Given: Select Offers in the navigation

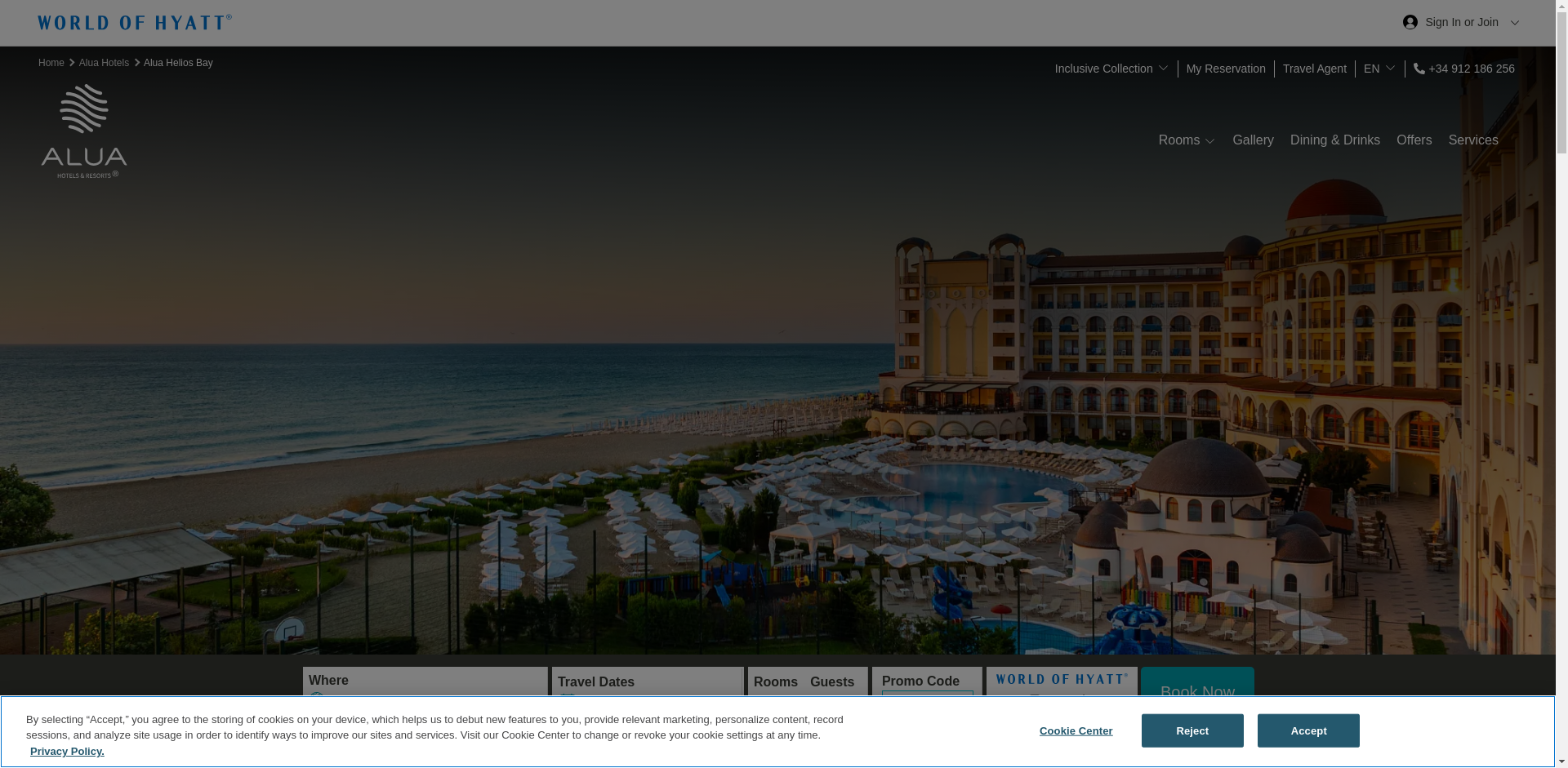Looking at the screenshot, I should [1413, 140].
